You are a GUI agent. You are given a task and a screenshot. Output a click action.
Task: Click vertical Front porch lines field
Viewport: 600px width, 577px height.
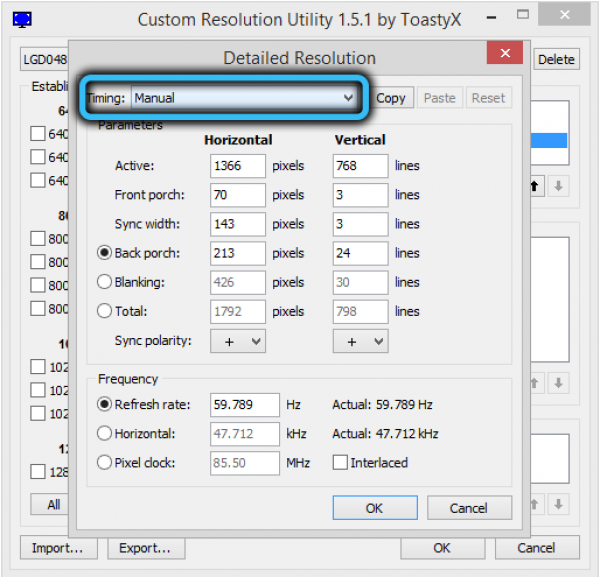[360, 195]
